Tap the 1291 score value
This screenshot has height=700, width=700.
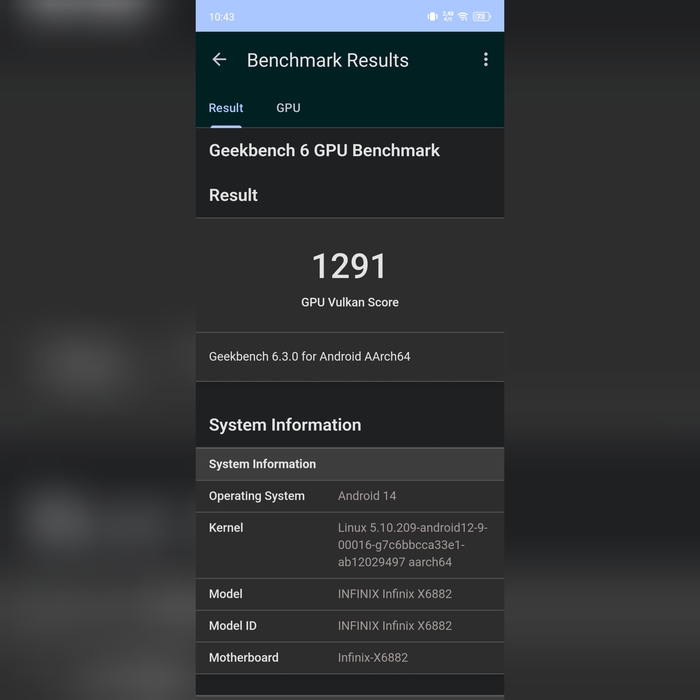point(350,266)
